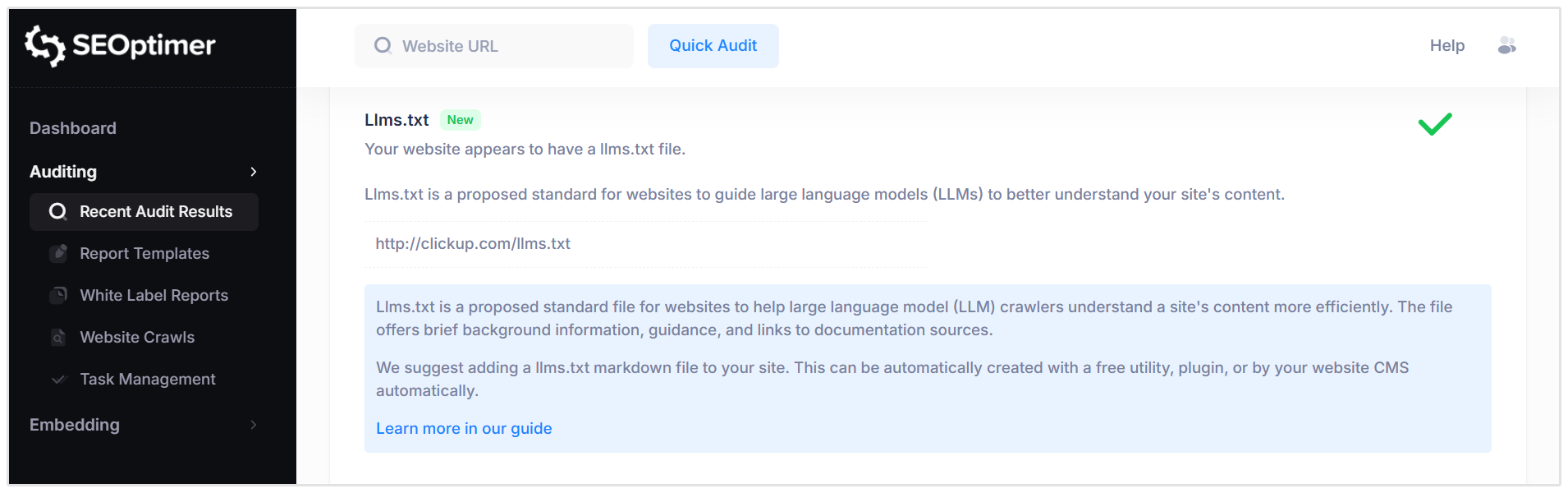Click the search magnifier in the Website URL field

[383, 46]
